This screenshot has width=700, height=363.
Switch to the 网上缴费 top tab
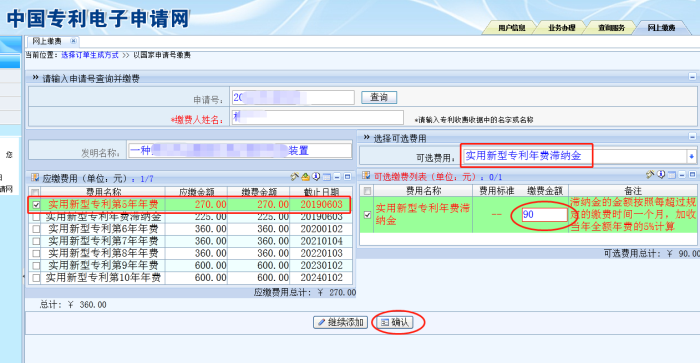[x=661, y=28]
